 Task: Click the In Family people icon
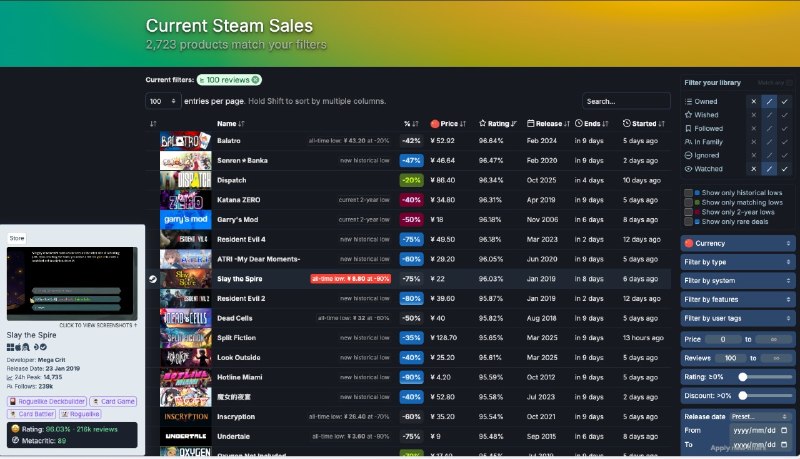tap(688, 142)
